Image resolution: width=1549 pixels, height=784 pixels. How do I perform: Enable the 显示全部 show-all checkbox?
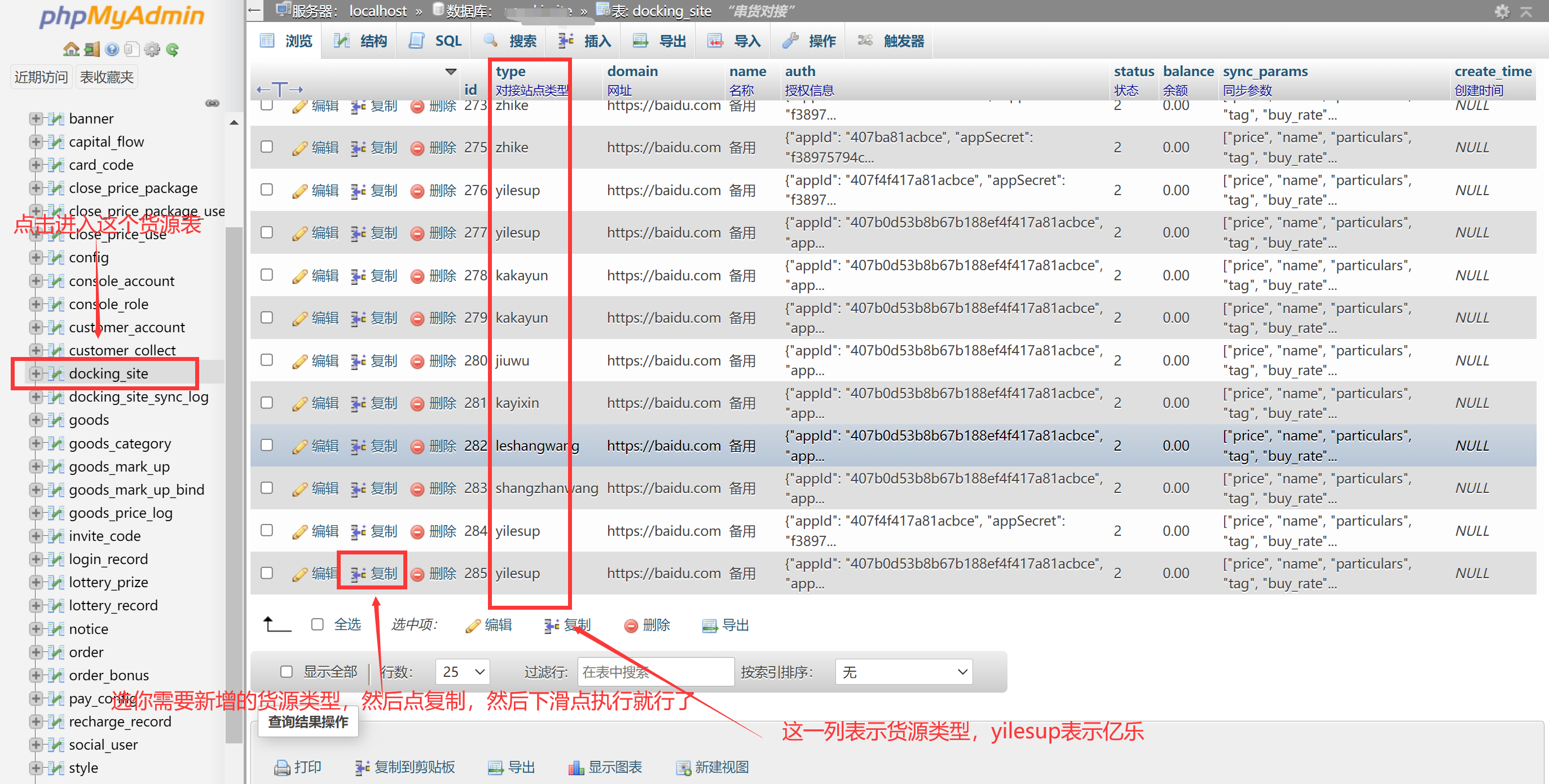click(x=286, y=672)
